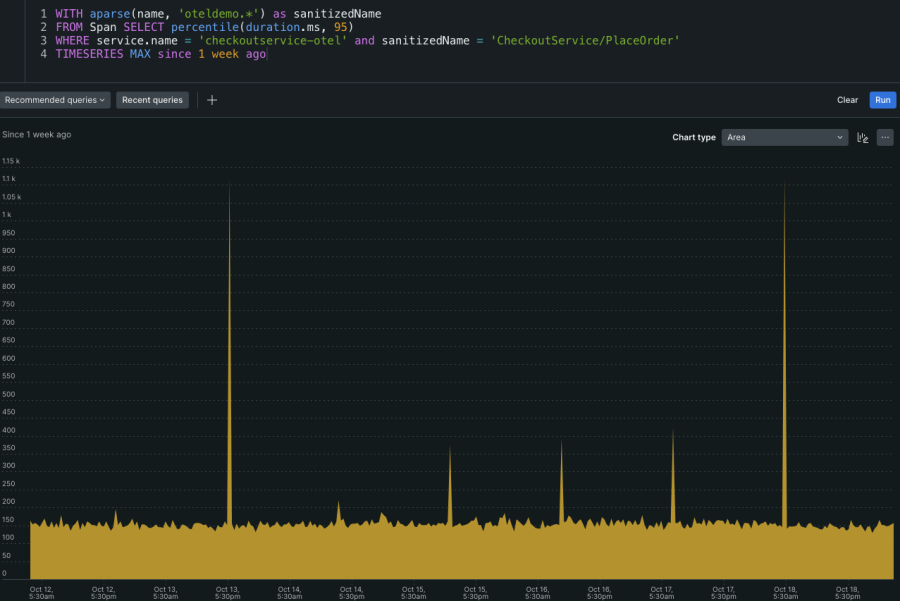Image resolution: width=900 pixels, height=601 pixels.
Task: Clear the query with Clear button
Action: (847, 100)
